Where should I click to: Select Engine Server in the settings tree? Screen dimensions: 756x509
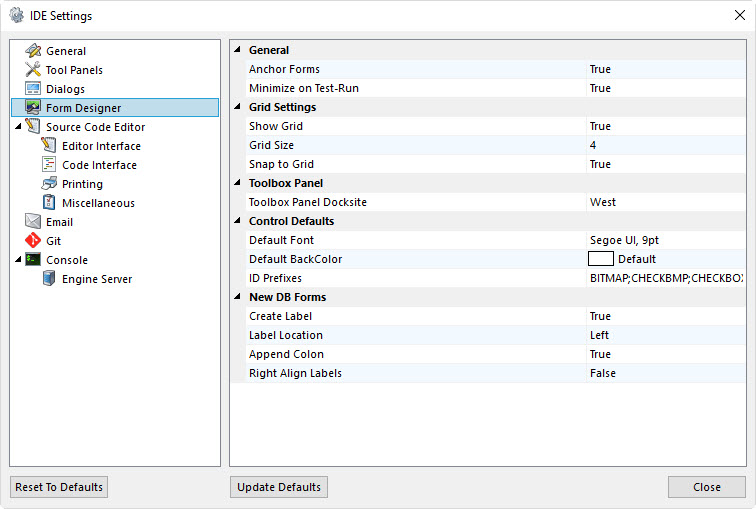[97, 279]
